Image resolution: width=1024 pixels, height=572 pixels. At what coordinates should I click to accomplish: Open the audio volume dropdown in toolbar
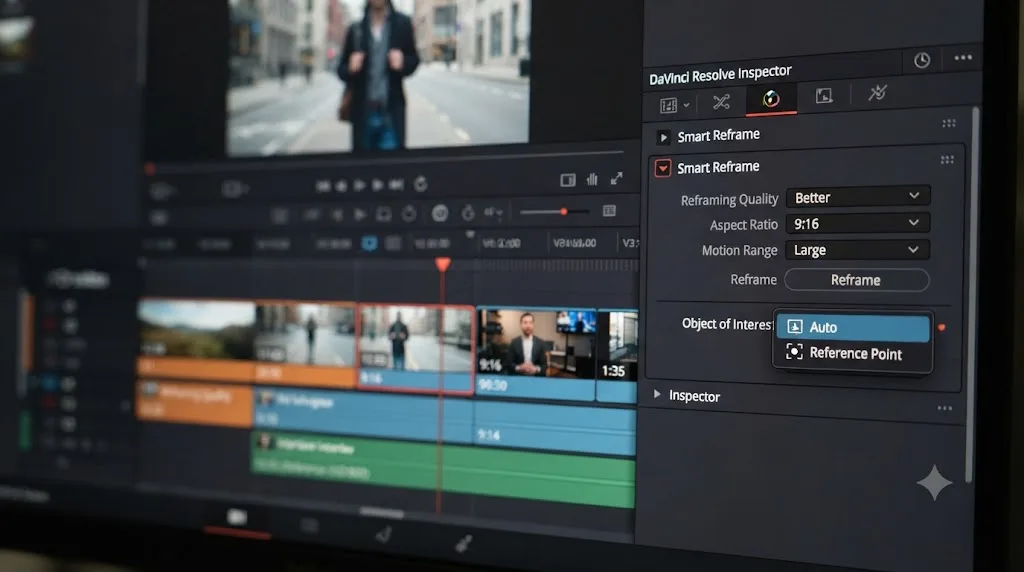pyautogui.click(x=493, y=212)
